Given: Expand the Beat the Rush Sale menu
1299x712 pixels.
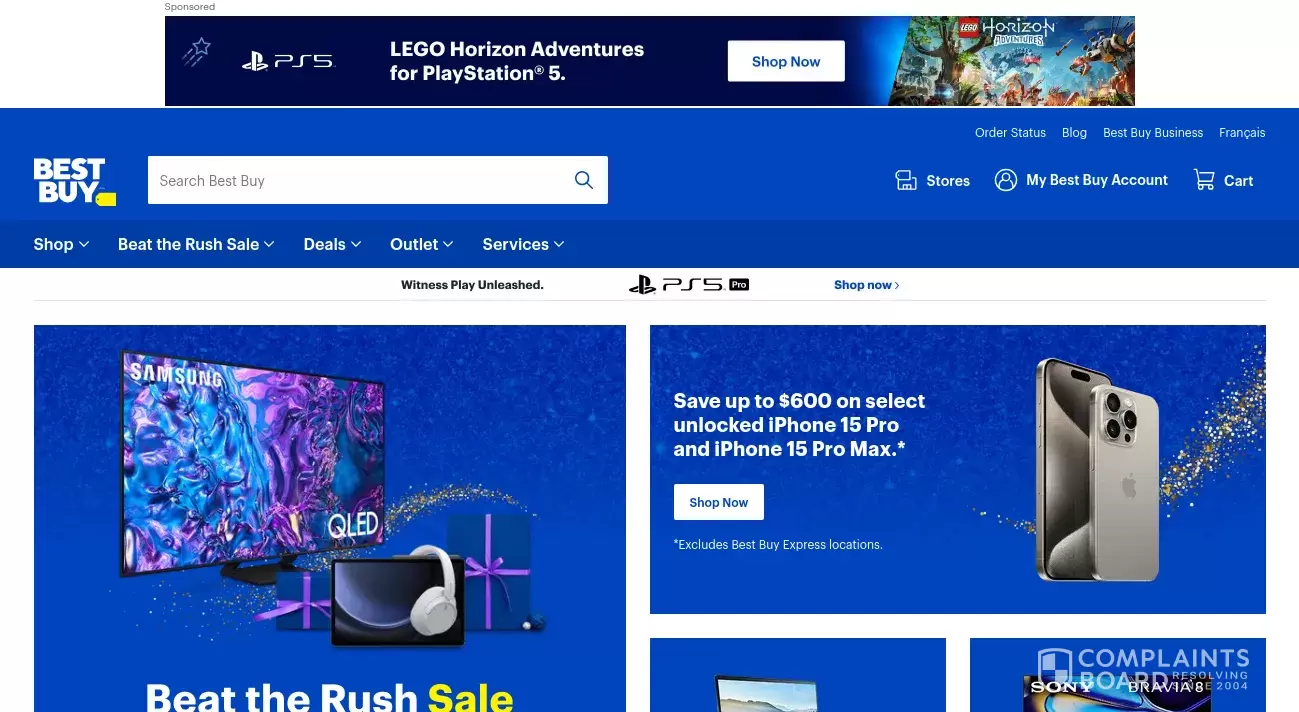Looking at the screenshot, I should (x=196, y=244).
